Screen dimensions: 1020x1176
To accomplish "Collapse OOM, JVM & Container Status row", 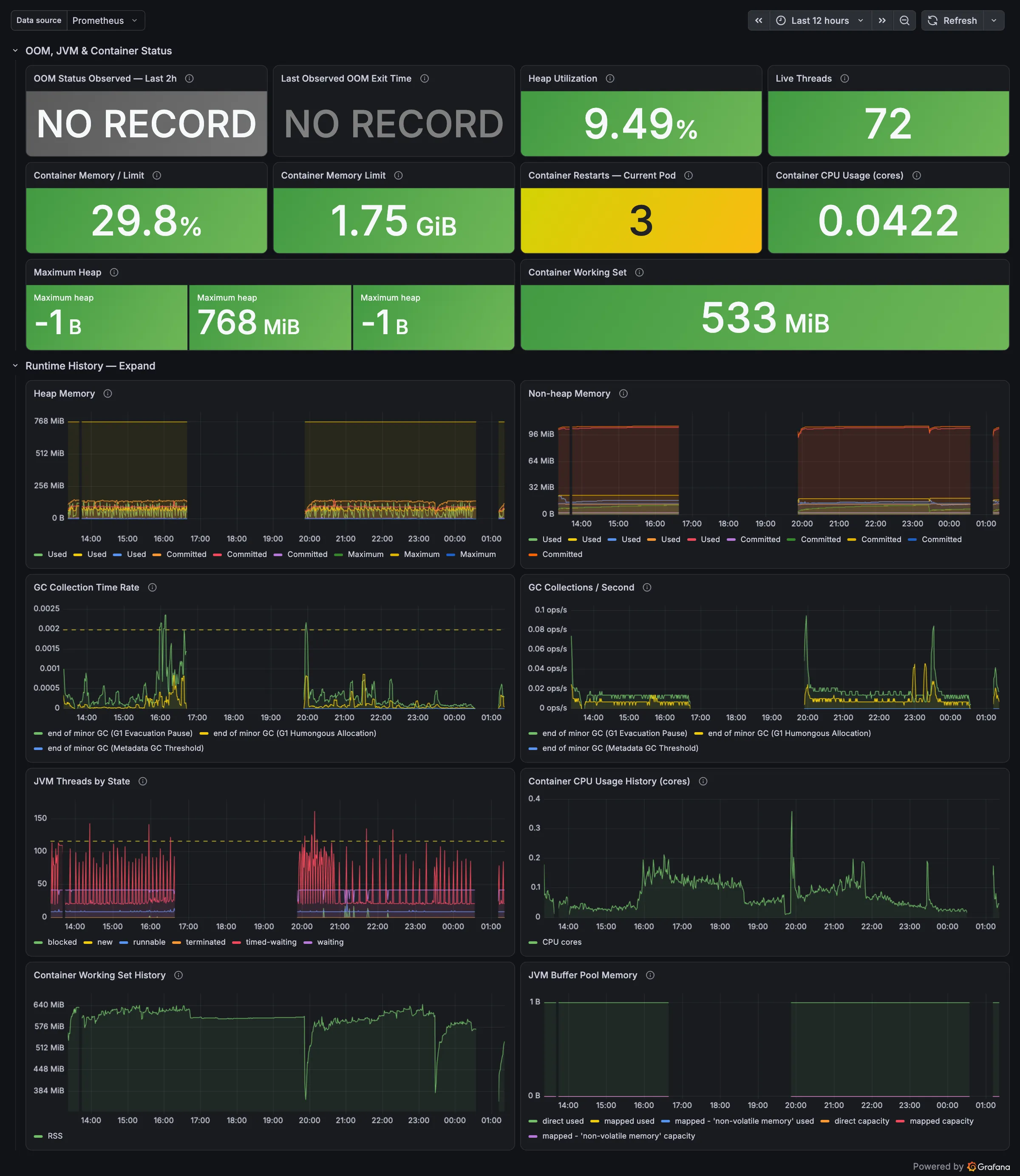I will [x=15, y=51].
